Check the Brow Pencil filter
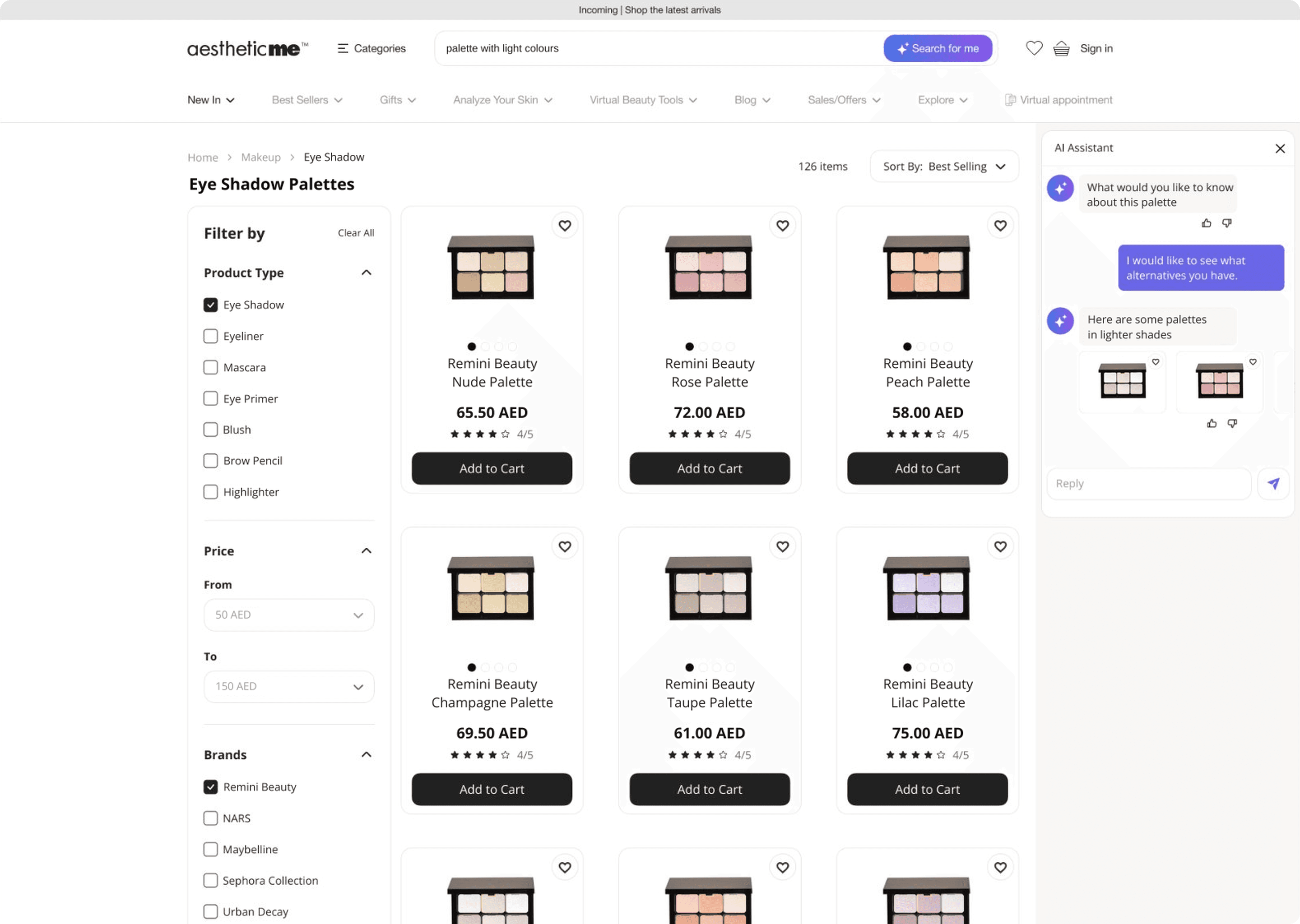The width and height of the screenshot is (1300, 924). 211,461
